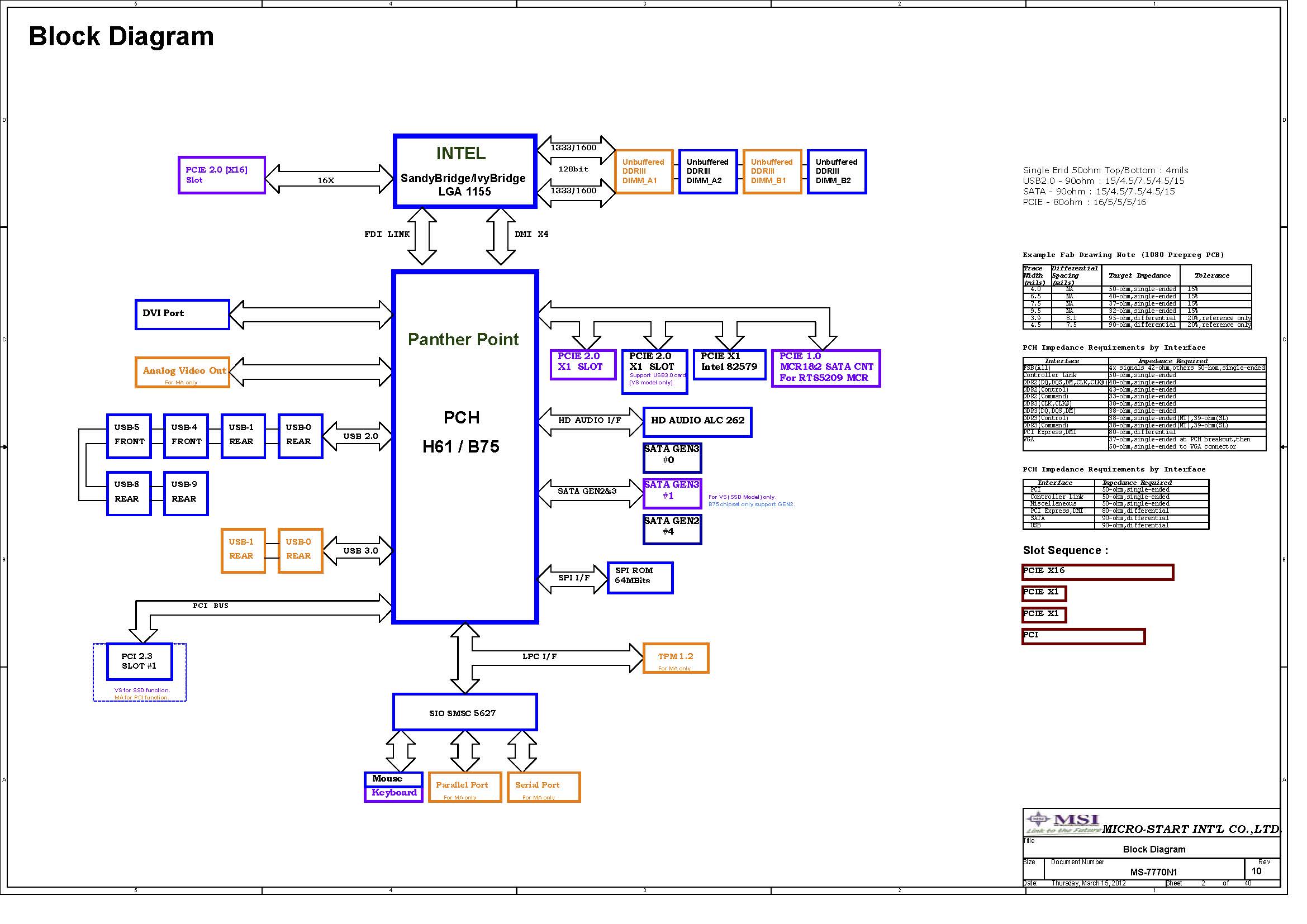Select the Unbuffered DDRIII DIMM_A2 block

(708, 172)
